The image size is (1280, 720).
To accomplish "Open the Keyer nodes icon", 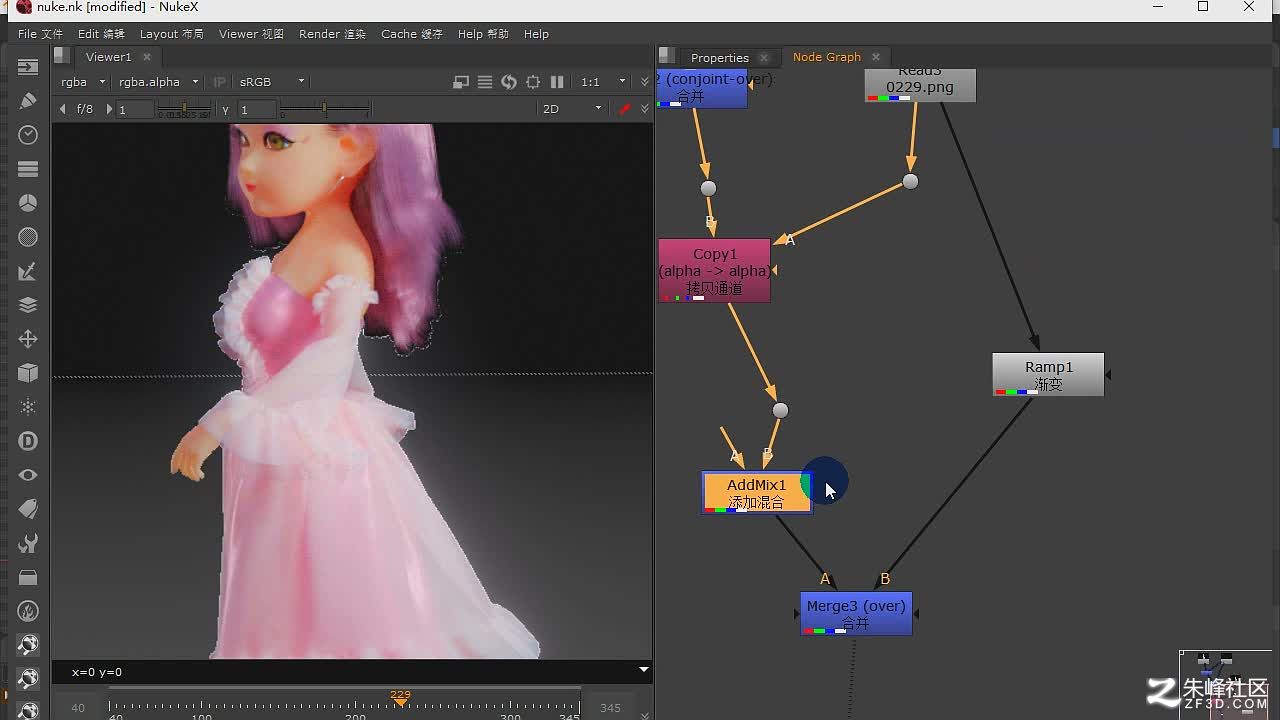I will tap(28, 271).
